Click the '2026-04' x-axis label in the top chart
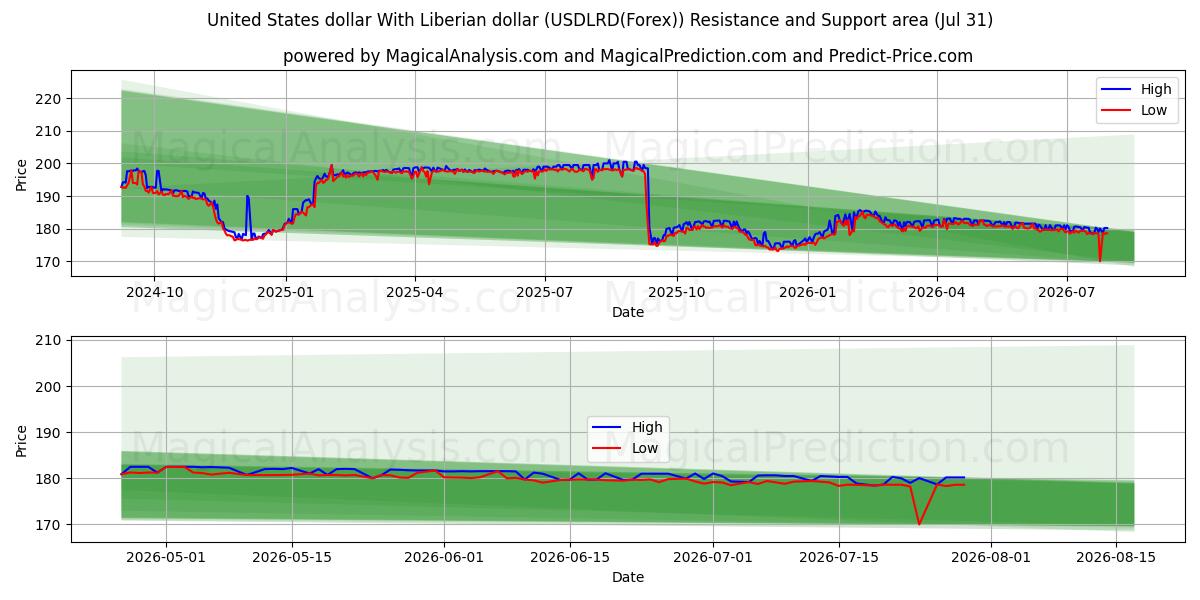 pos(936,292)
